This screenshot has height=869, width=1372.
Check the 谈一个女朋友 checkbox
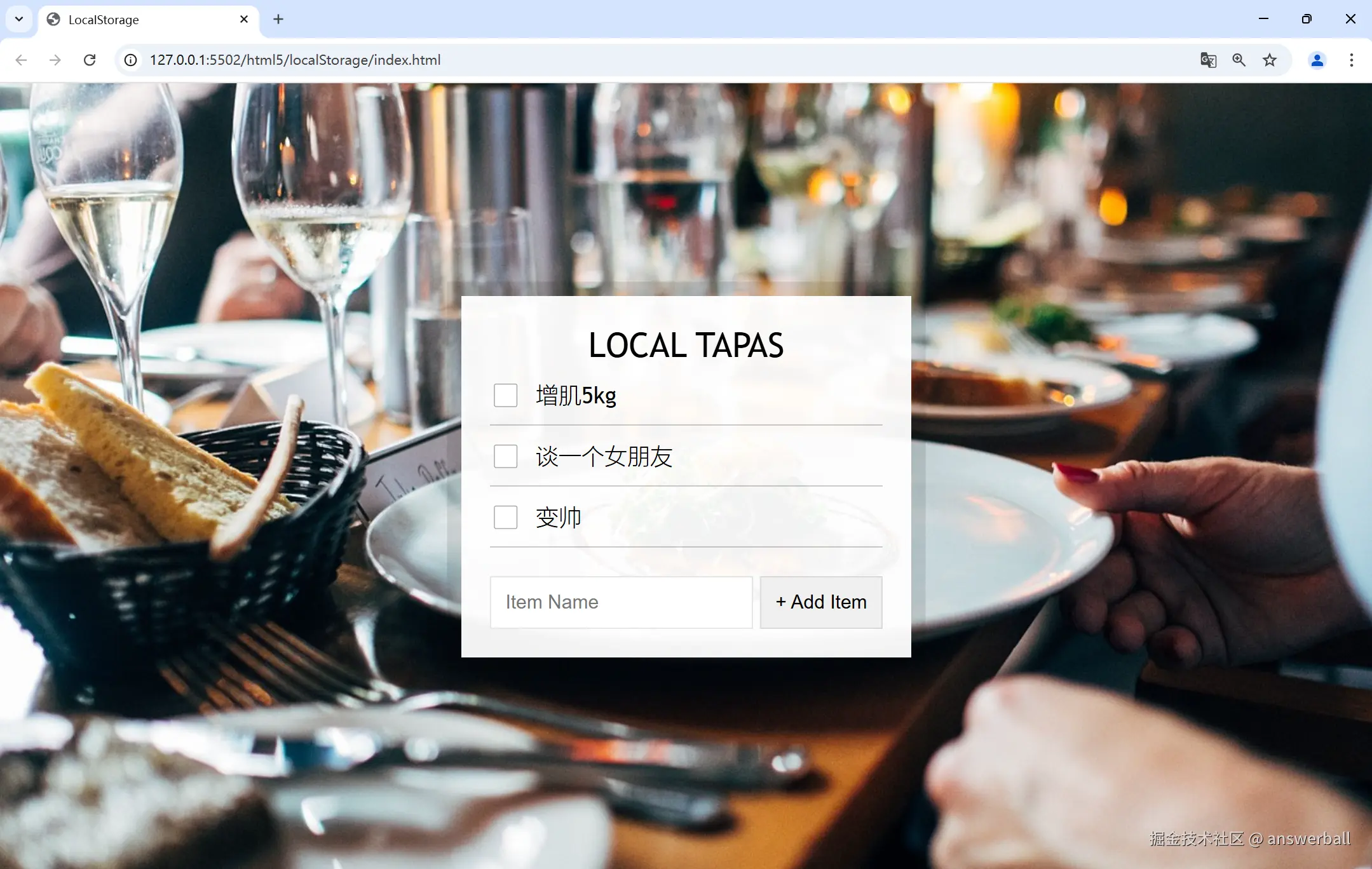[505, 456]
